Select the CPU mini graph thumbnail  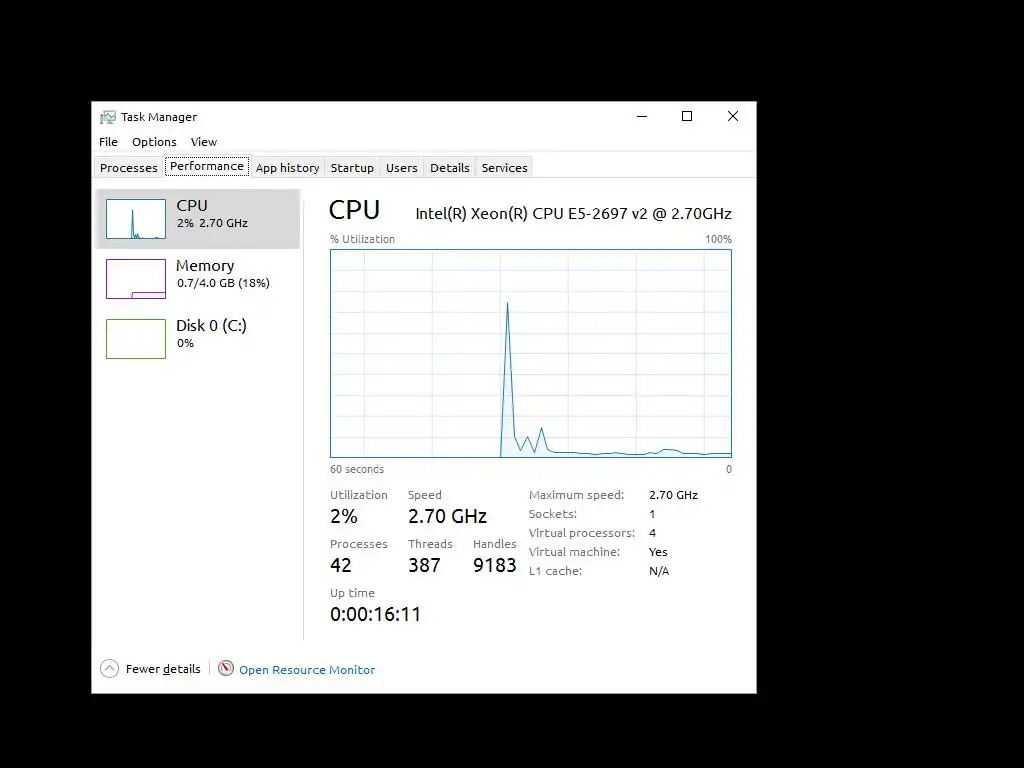(x=136, y=219)
